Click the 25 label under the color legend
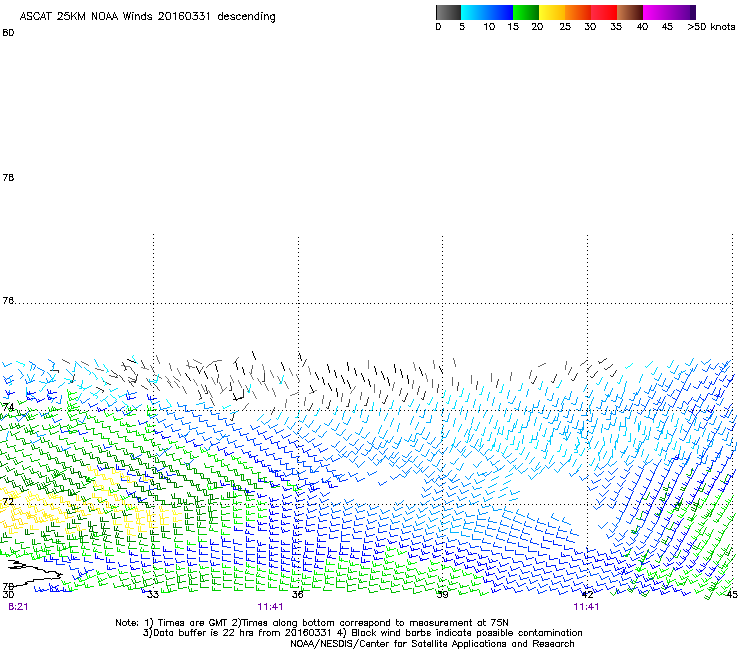Viewport: 740px width, 650px height. coord(565,27)
